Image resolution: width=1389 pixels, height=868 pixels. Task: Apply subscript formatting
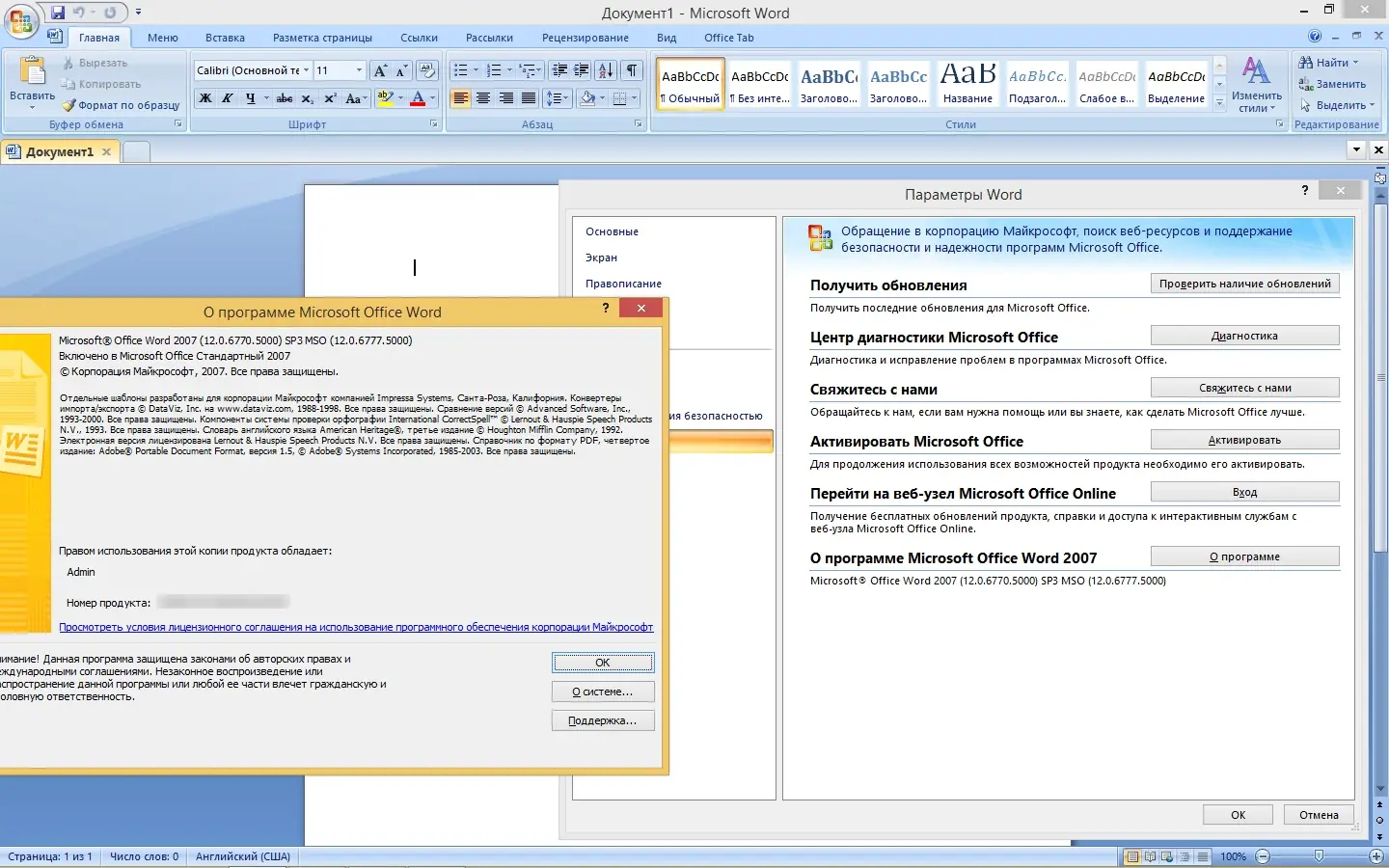click(307, 98)
